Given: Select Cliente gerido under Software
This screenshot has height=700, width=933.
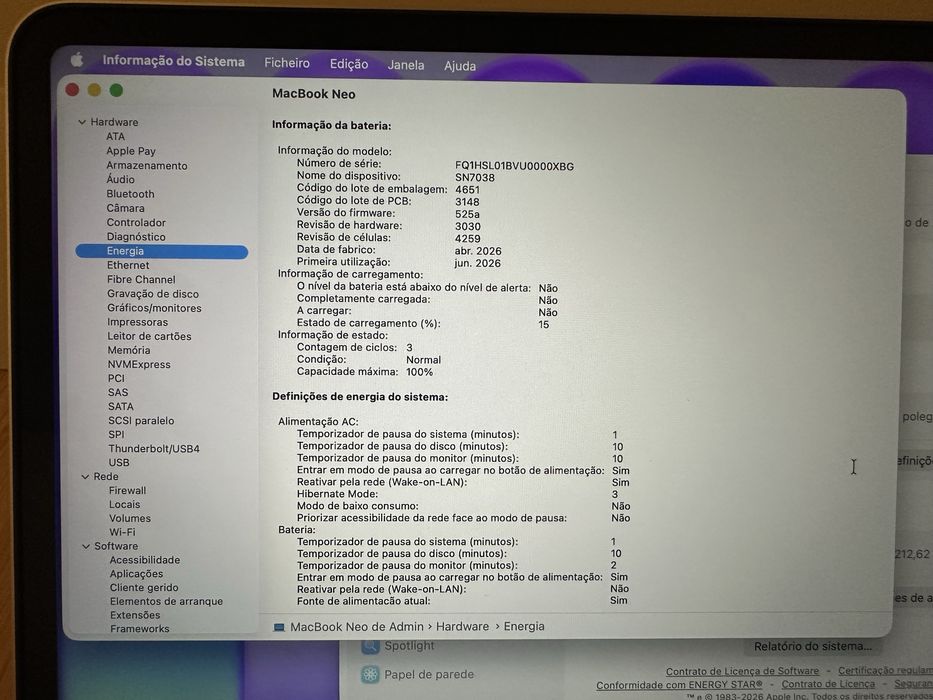Looking at the screenshot, I should point(144,588).
